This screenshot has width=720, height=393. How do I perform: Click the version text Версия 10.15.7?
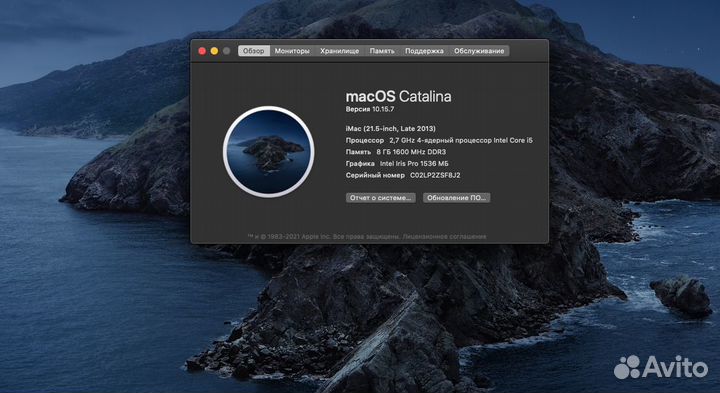pyautogui.click(x=370, y=109)
